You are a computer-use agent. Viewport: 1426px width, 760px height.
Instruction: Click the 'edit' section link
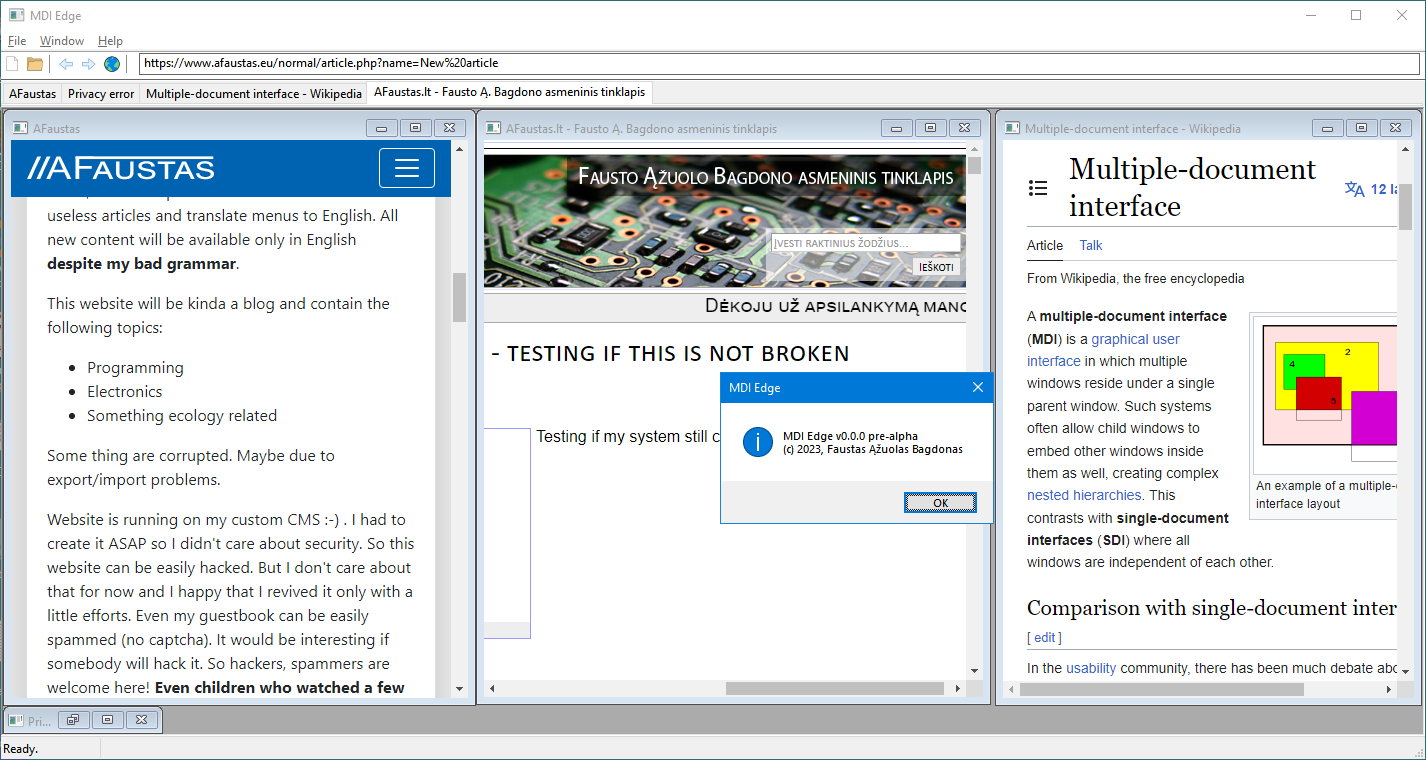(x=1044, y=637)
